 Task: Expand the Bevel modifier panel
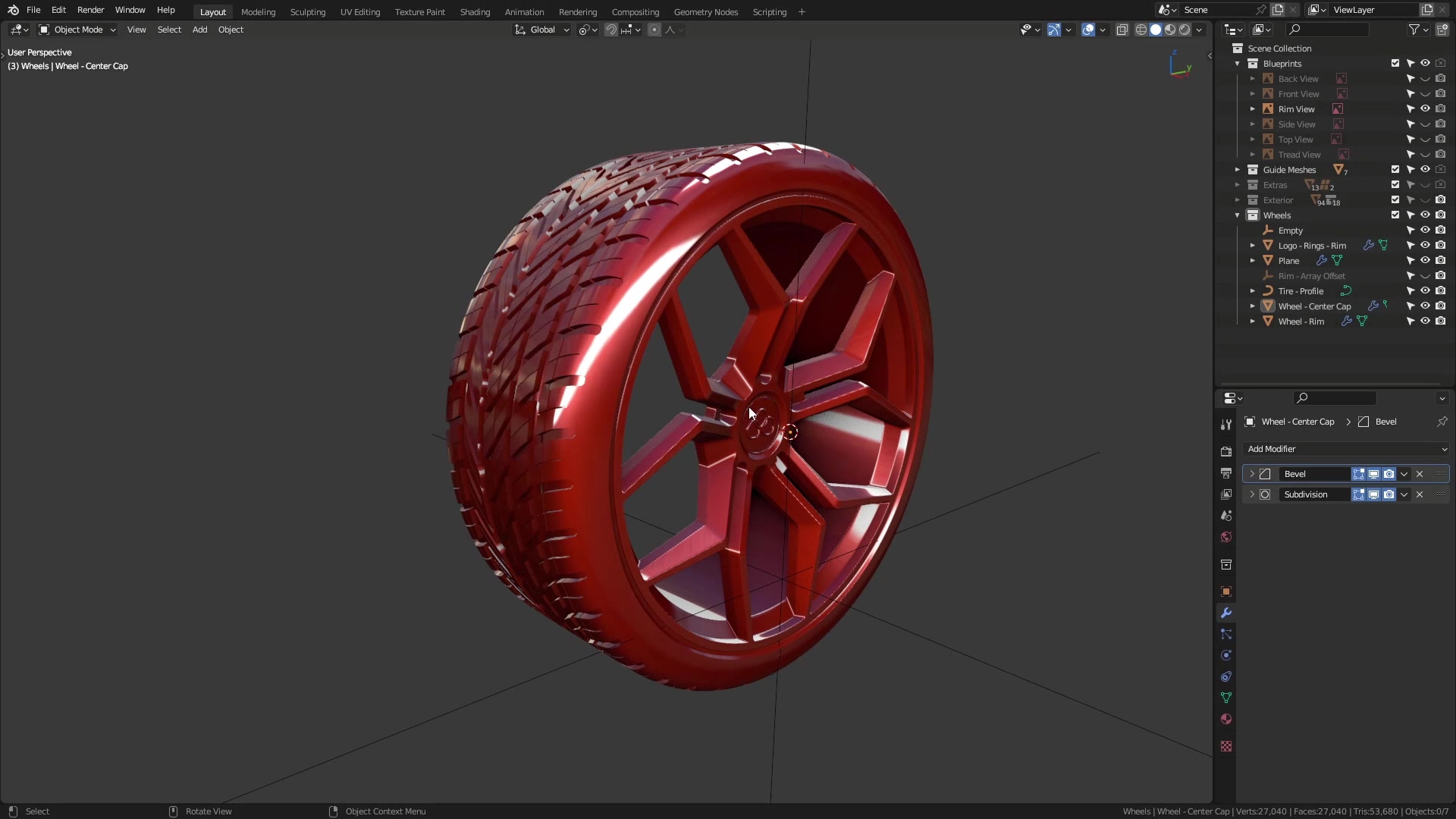point(1252,474)
